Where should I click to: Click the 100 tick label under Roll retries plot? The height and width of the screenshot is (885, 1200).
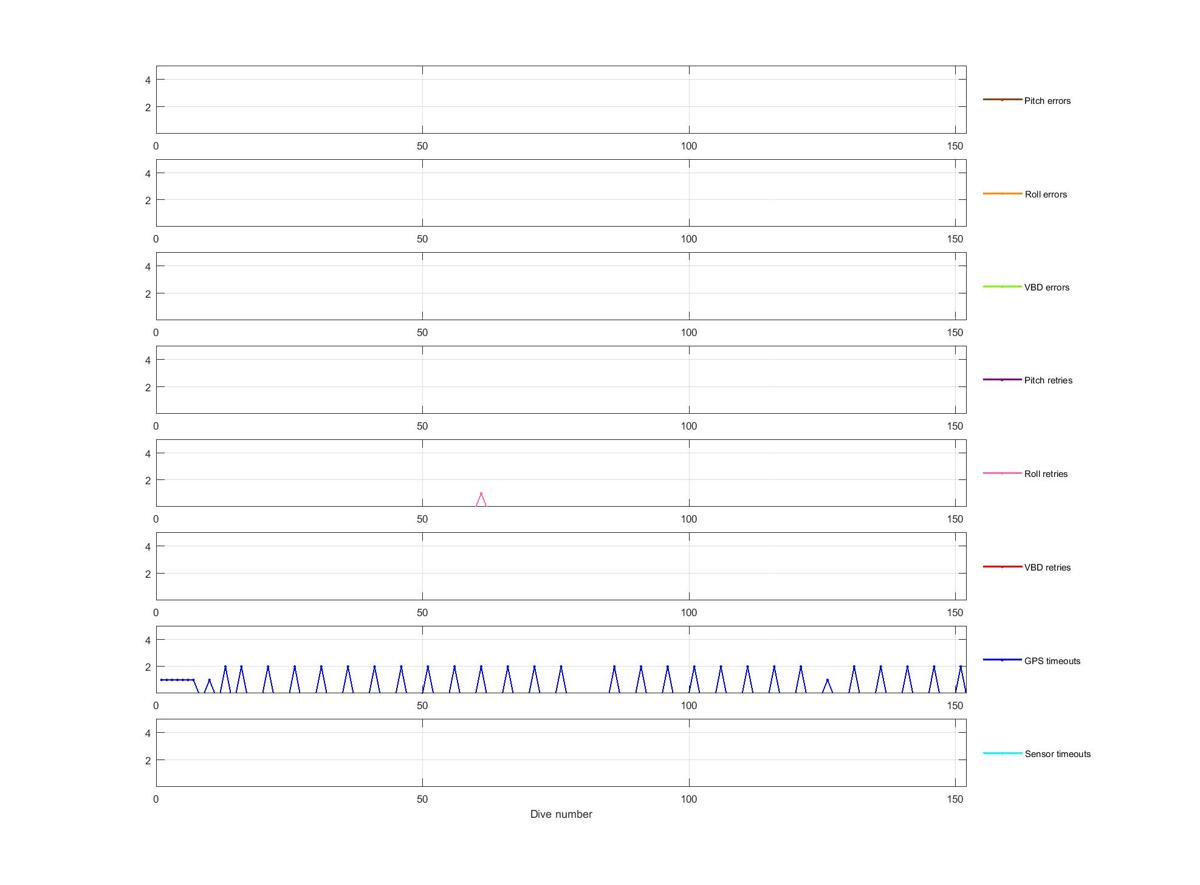point(689,519)
